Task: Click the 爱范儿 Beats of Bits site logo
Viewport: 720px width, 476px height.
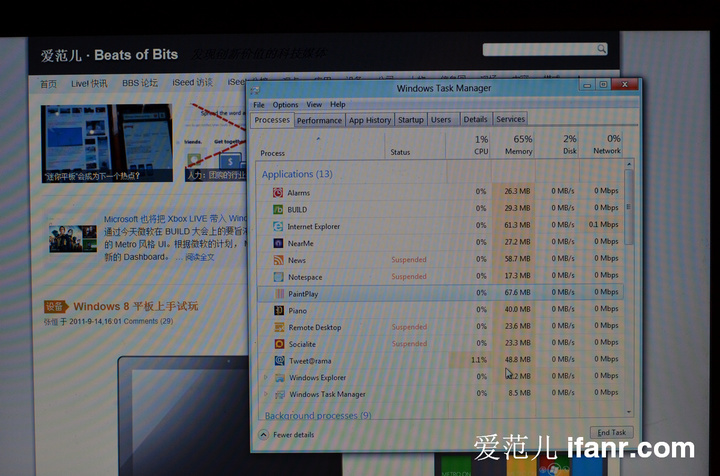Action: tap(109, 55)
